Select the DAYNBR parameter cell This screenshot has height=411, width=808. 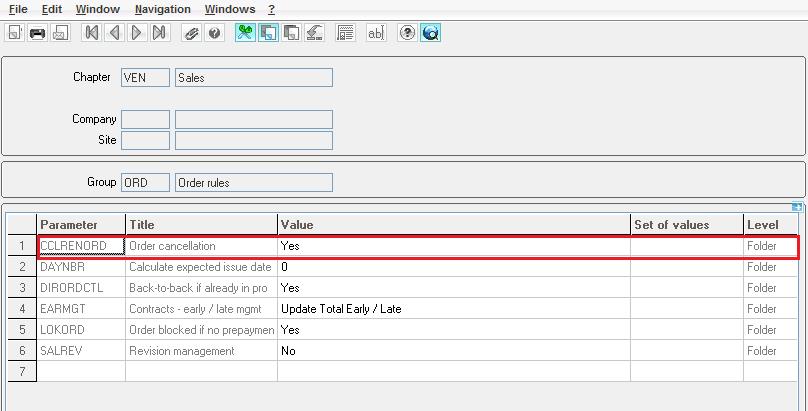81,267
